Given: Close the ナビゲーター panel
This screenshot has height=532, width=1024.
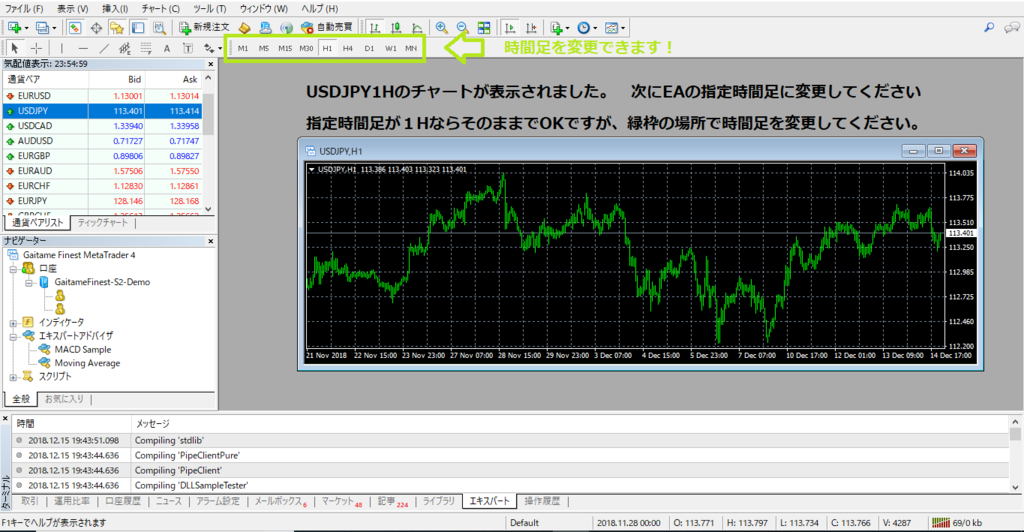Looking at the screenshot, I should (210, 241).
